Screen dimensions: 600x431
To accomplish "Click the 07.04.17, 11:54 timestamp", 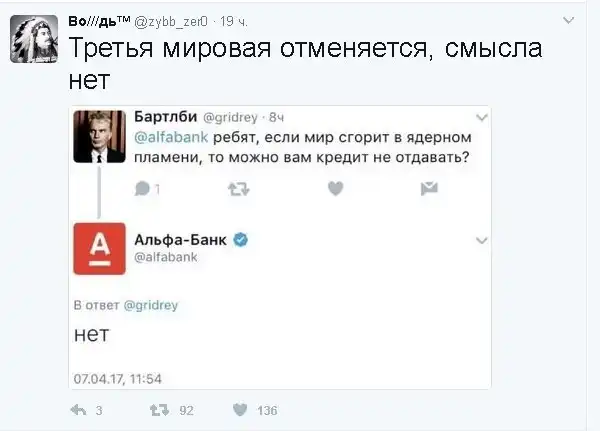I will (118, 378).
